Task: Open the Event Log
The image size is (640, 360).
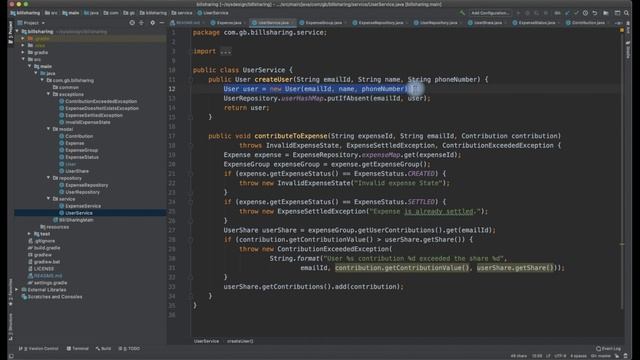Action: [x=608, y=349]
